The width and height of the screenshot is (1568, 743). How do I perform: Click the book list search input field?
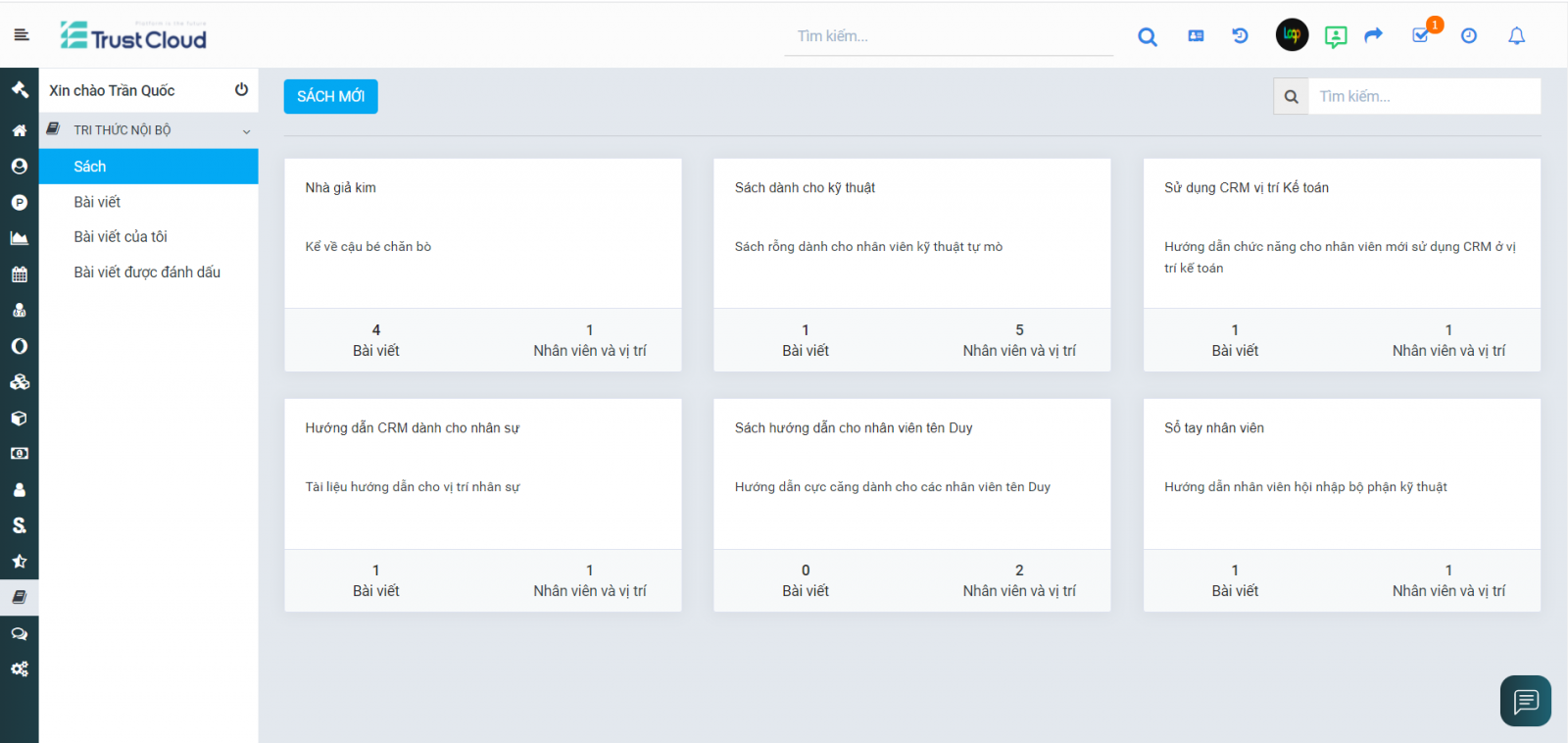pos(1423,96)
